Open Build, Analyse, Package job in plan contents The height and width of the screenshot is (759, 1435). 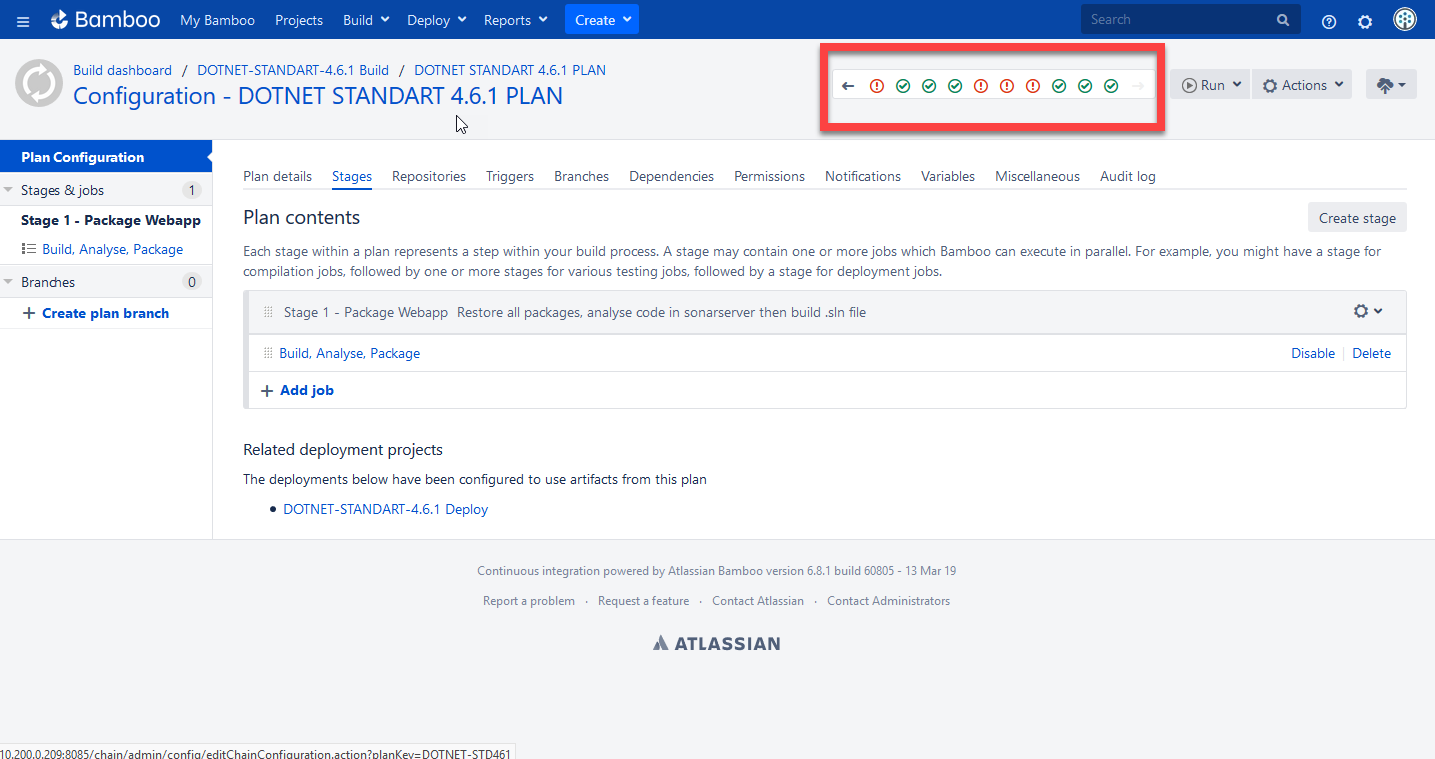tap(349, 353)
